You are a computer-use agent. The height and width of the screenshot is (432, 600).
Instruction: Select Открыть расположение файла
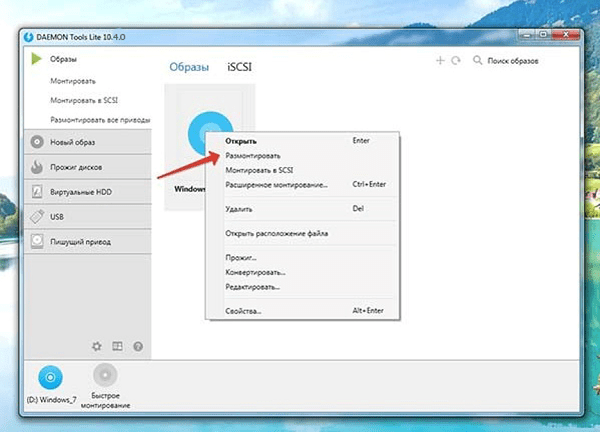[302, 233]
